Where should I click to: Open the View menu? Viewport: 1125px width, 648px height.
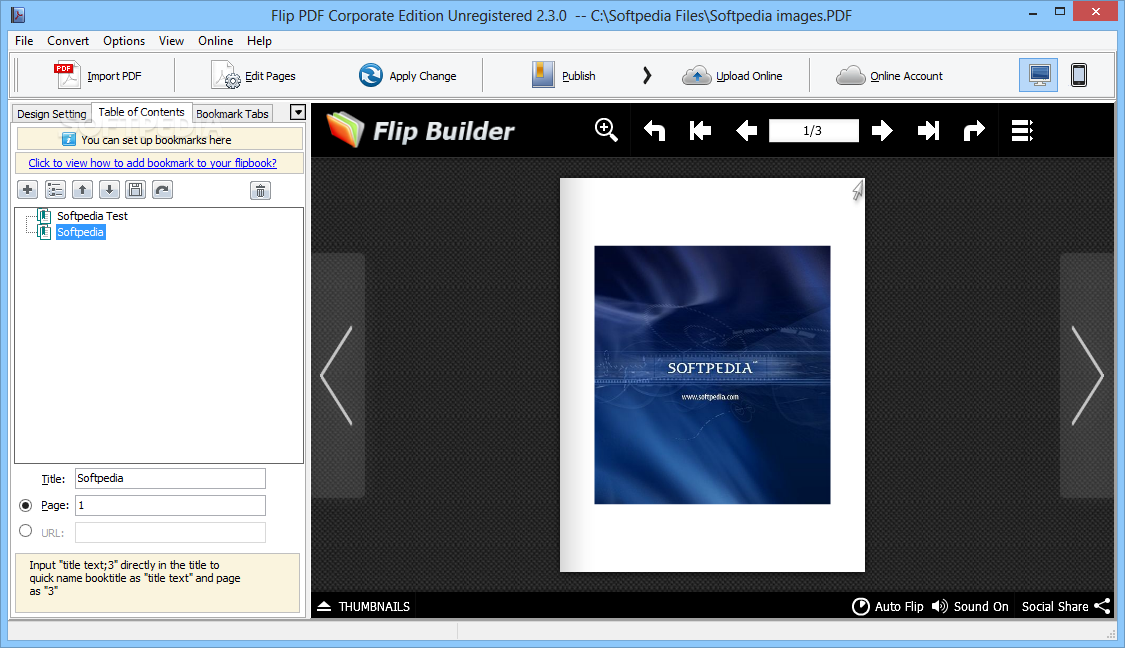[171, 41]
